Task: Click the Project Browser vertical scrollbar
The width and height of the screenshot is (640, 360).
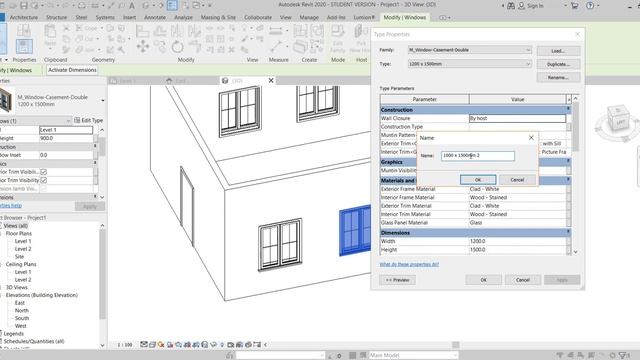Action: 102,285
